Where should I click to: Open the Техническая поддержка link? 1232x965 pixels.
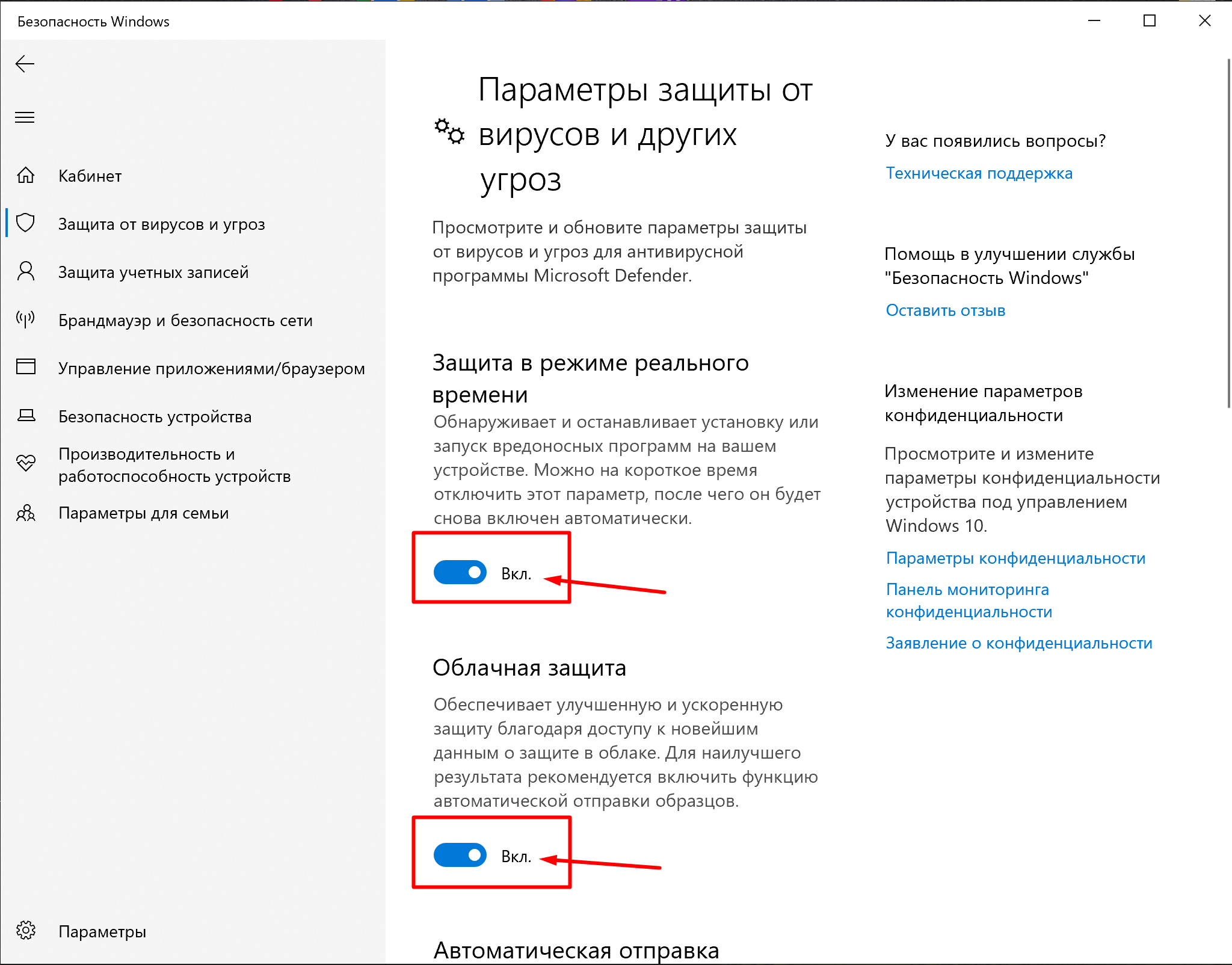[x=979, y=173]
